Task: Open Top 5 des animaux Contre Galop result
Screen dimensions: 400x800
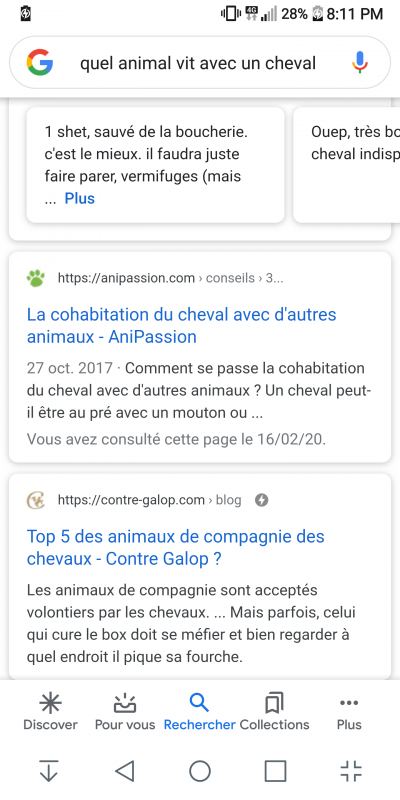Action: 176,548
